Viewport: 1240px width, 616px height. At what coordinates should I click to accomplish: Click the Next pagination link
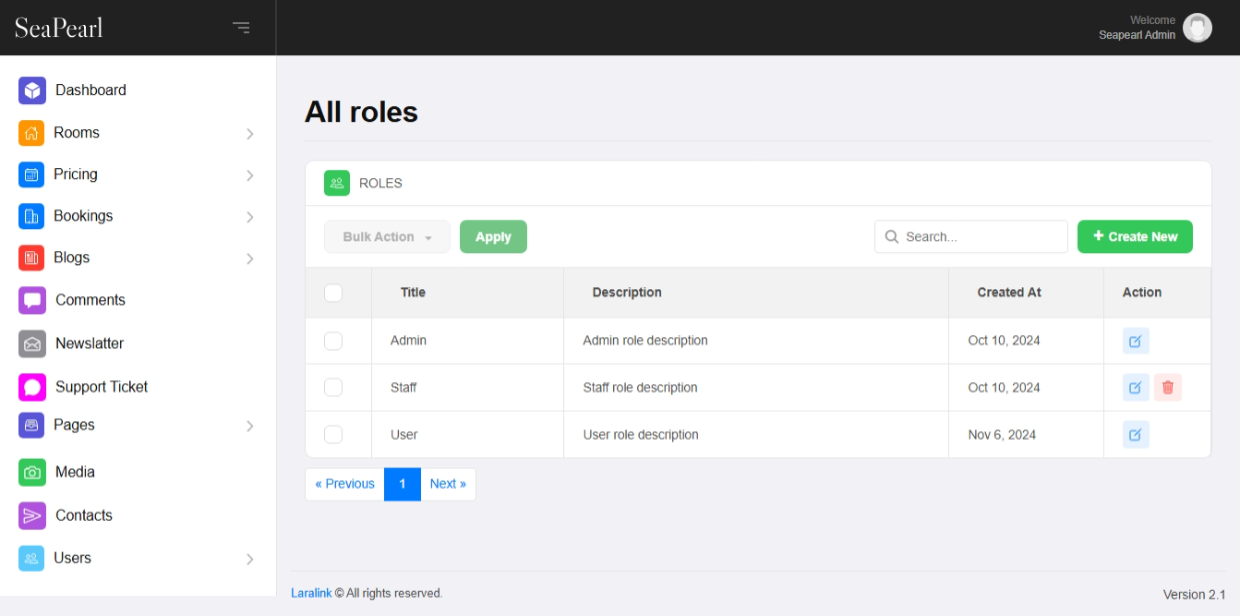pyautogui.click(x=448, y=484)
